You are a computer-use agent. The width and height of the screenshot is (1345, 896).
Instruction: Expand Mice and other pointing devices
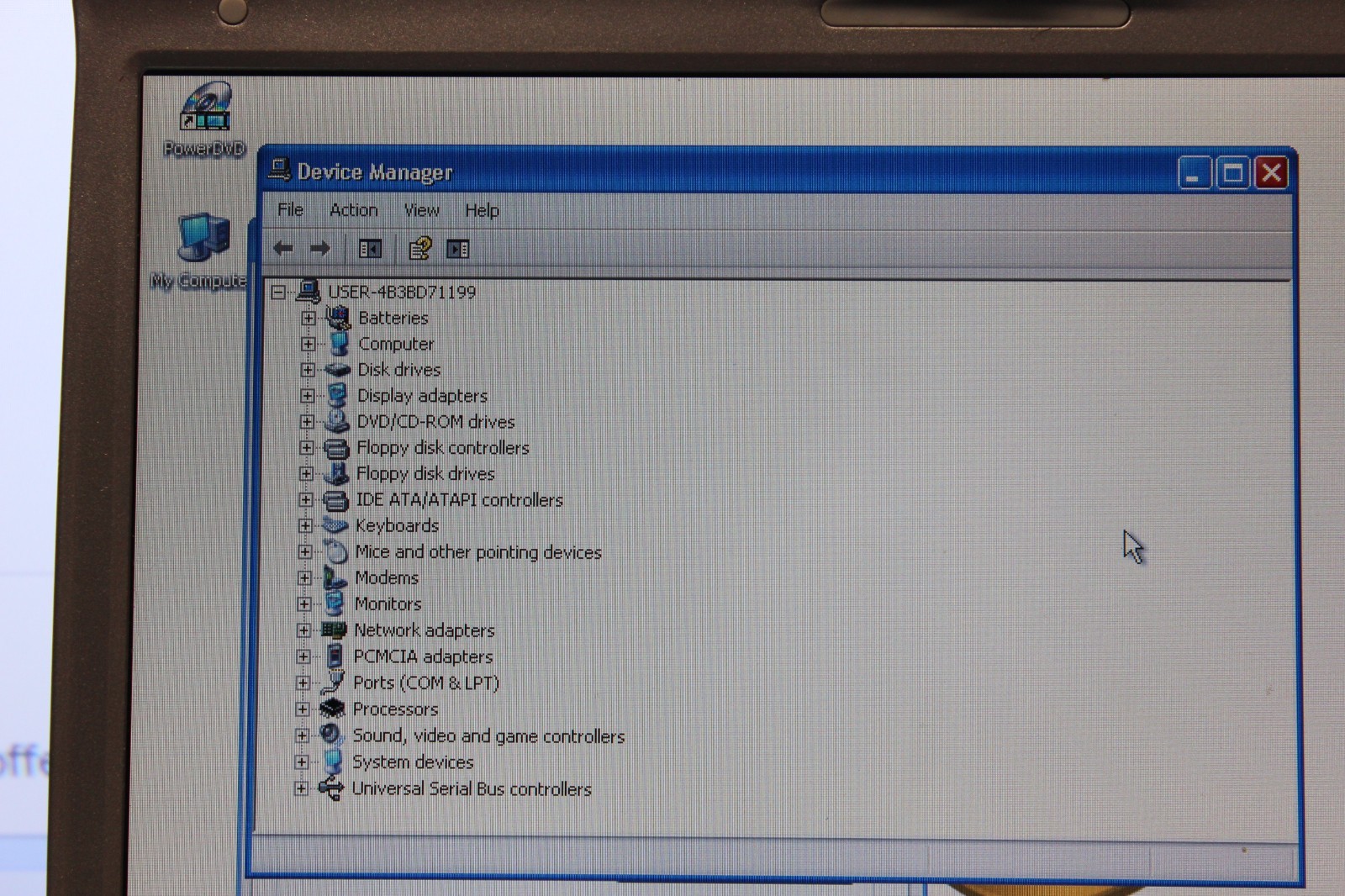[305, 552]
